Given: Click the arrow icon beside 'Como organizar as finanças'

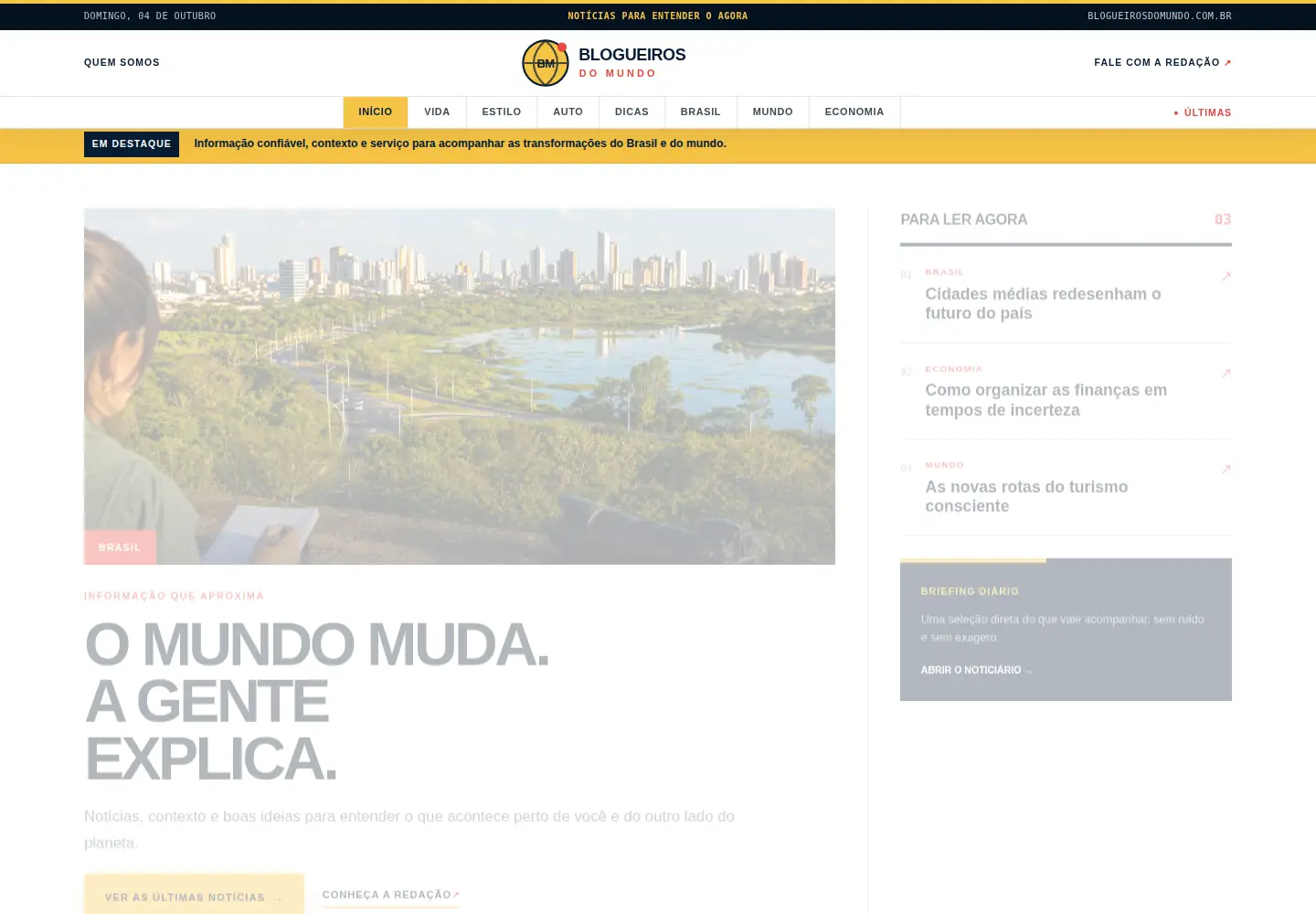Looking at the screenshot, I should pos(1226,373).
